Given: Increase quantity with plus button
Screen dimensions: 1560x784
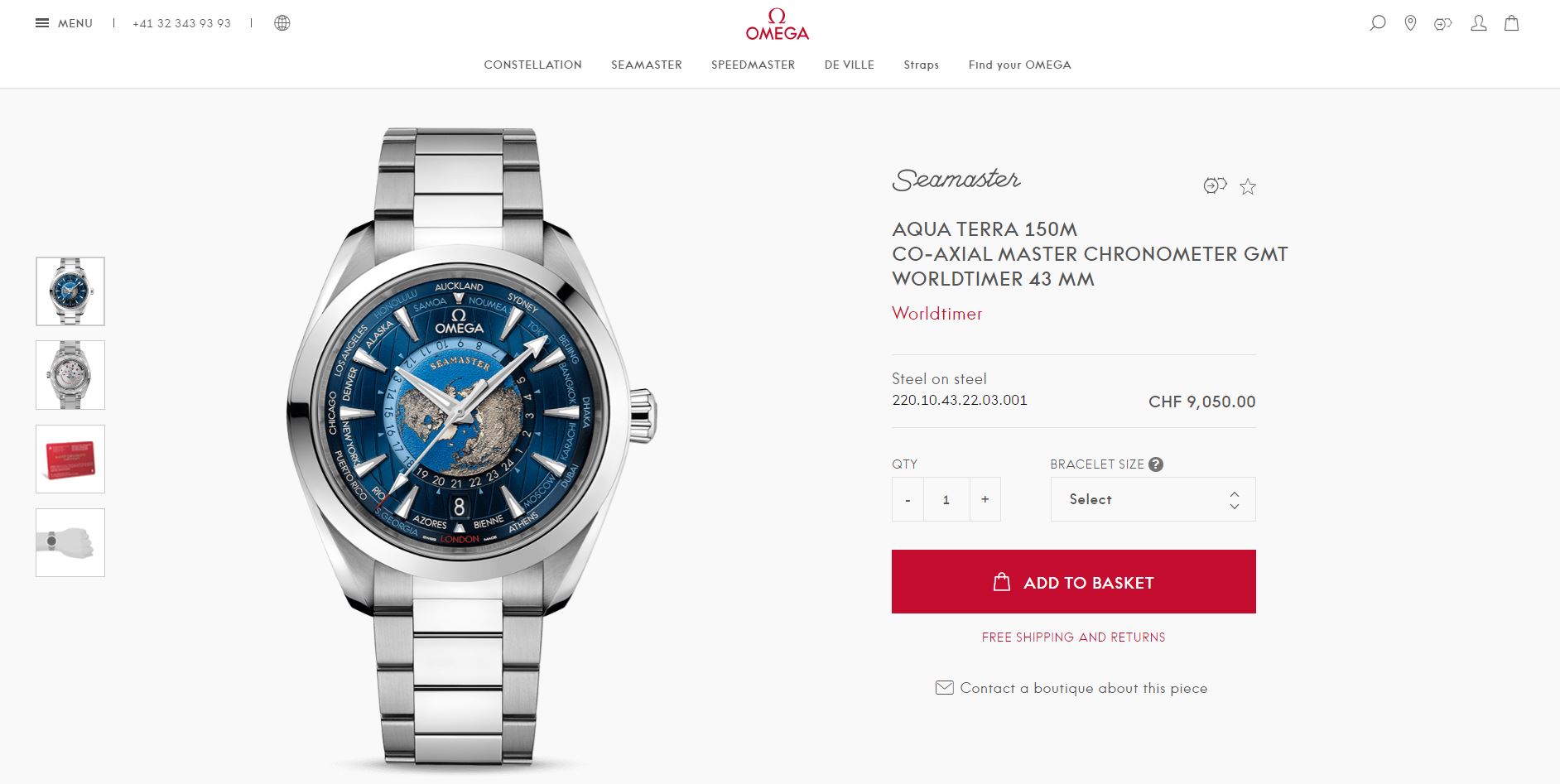Looking at the screenshot, I should (x=985, y=499).
